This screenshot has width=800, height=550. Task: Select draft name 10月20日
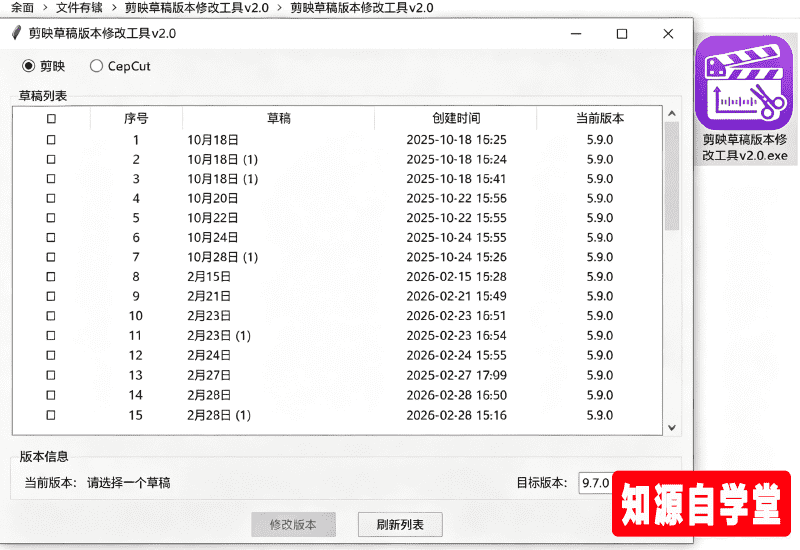(213, 198)
